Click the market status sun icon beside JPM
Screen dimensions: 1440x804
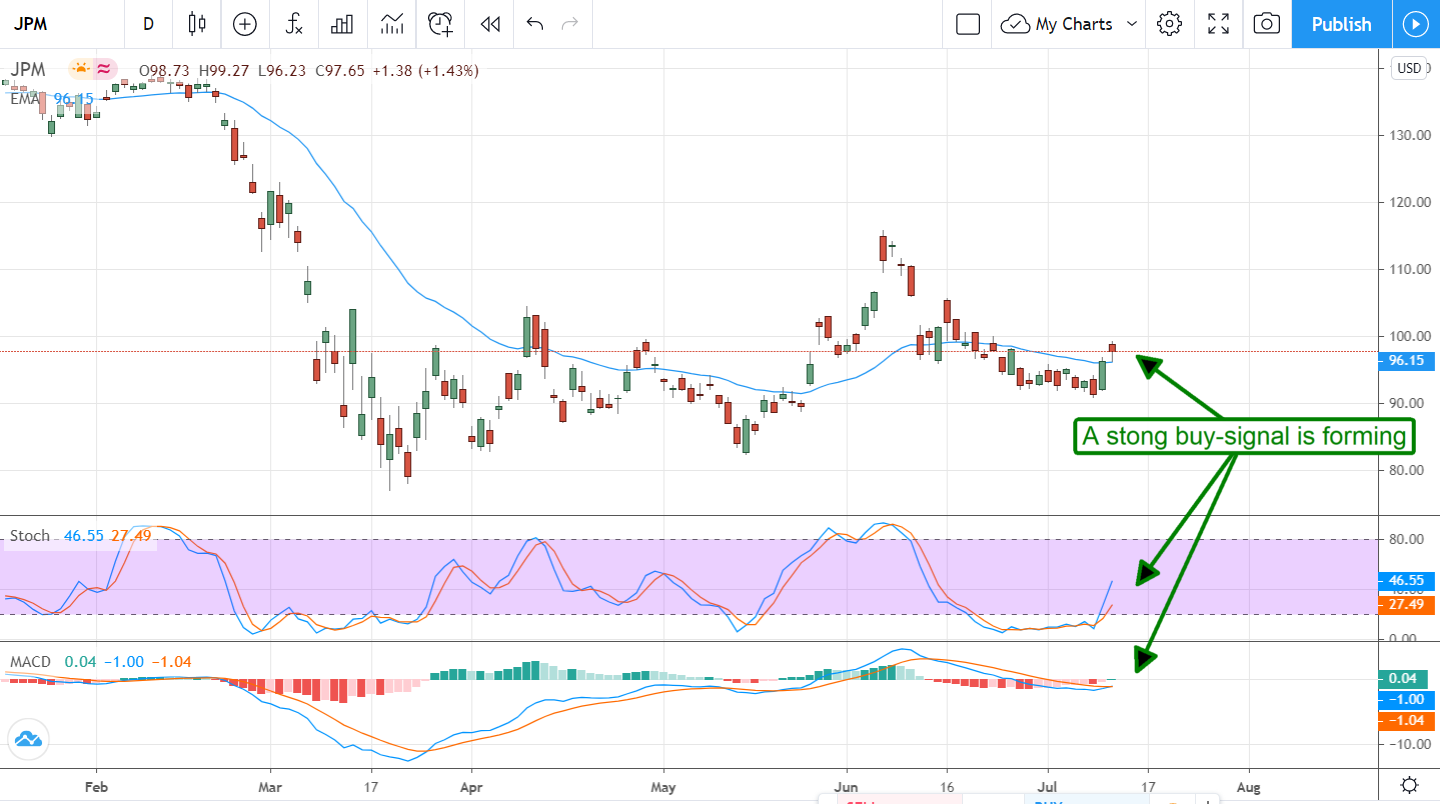click(80, 70)
